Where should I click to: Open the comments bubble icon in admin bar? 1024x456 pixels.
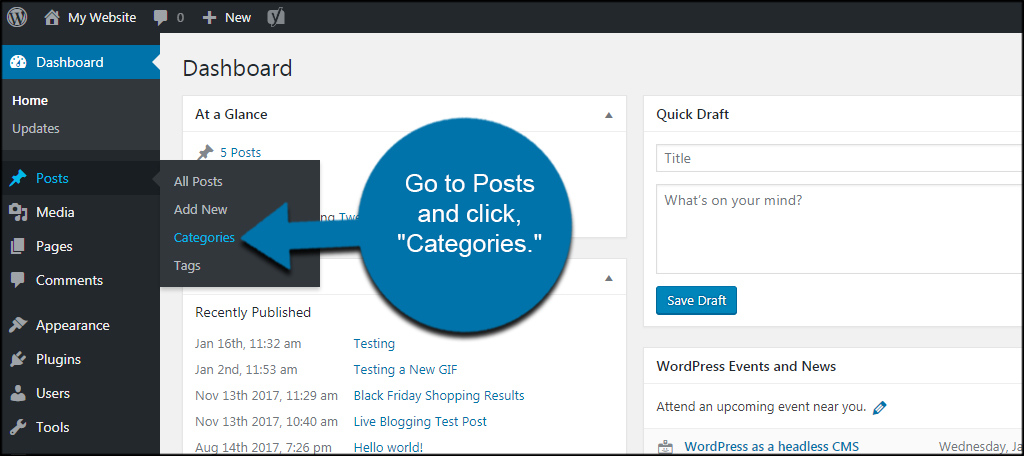pos(161,18)
